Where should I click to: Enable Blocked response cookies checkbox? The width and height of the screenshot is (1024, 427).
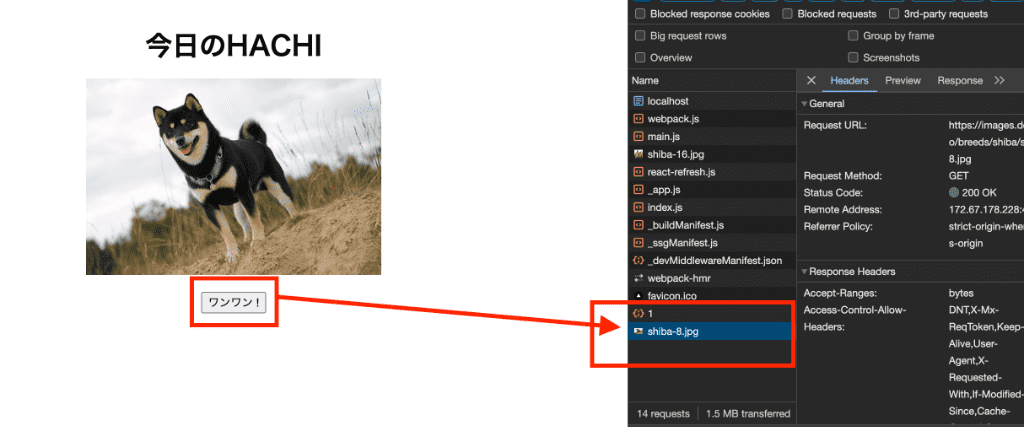[x=640, y=14]
